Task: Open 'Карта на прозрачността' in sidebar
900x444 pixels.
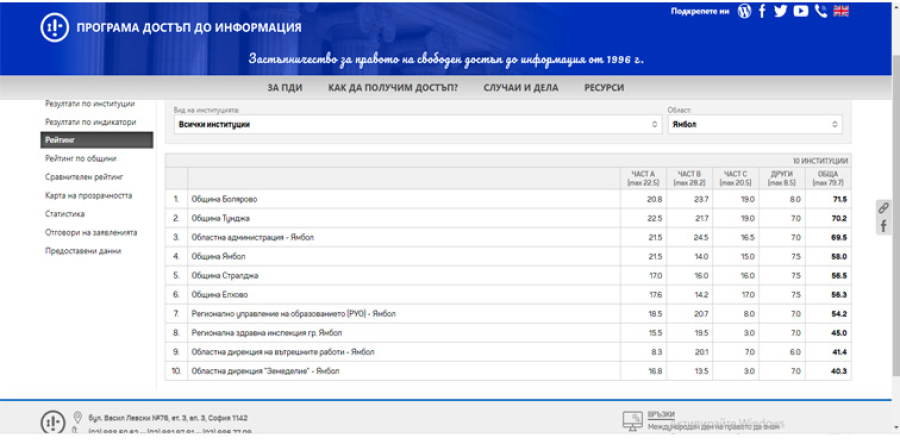Action: click(x=88, y=196)
